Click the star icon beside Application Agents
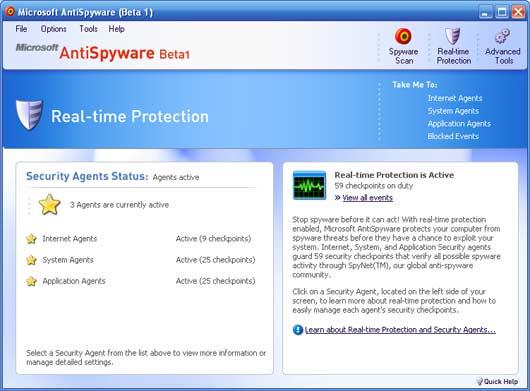 31,281
